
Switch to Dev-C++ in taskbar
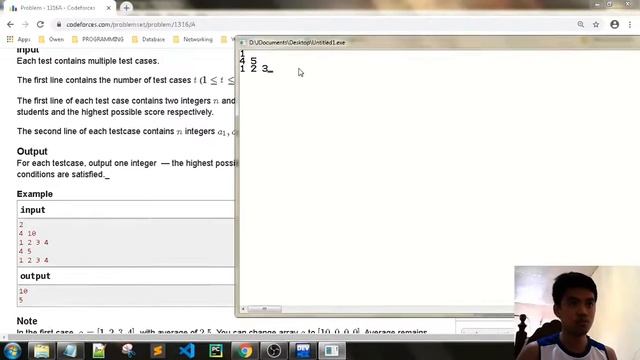(x=303, y=351)
